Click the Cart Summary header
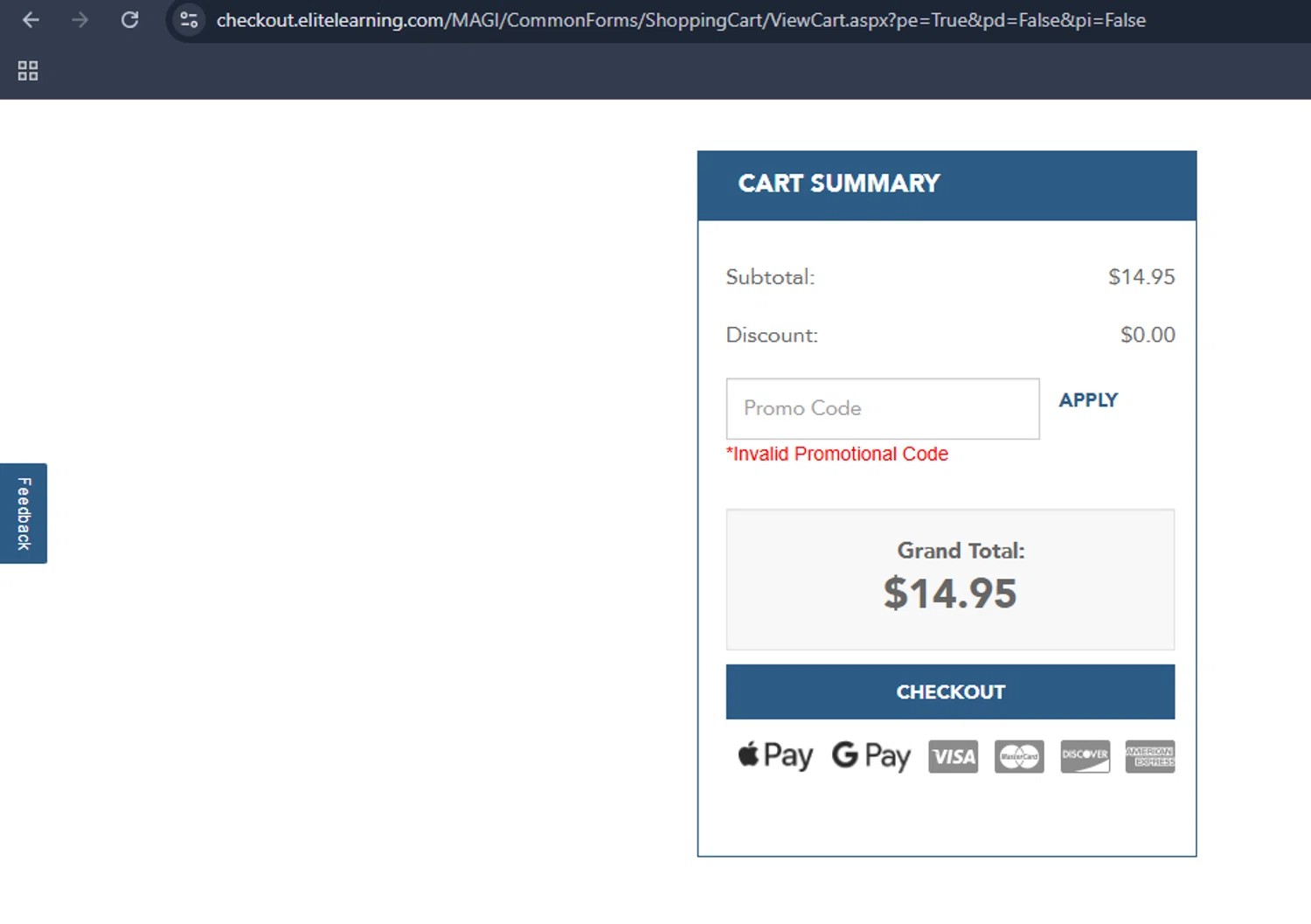This screenshot has height=924, width=1311. pyautogui.click(x=839, y=184)
